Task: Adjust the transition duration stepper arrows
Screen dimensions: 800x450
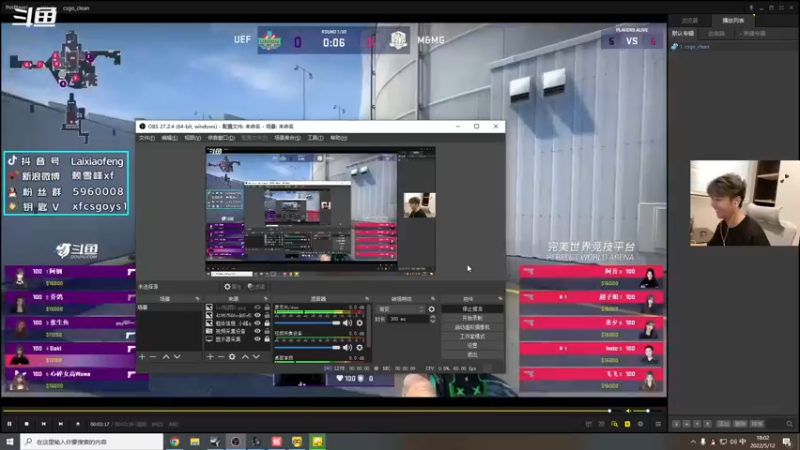Action: click(x=433, y=319)
